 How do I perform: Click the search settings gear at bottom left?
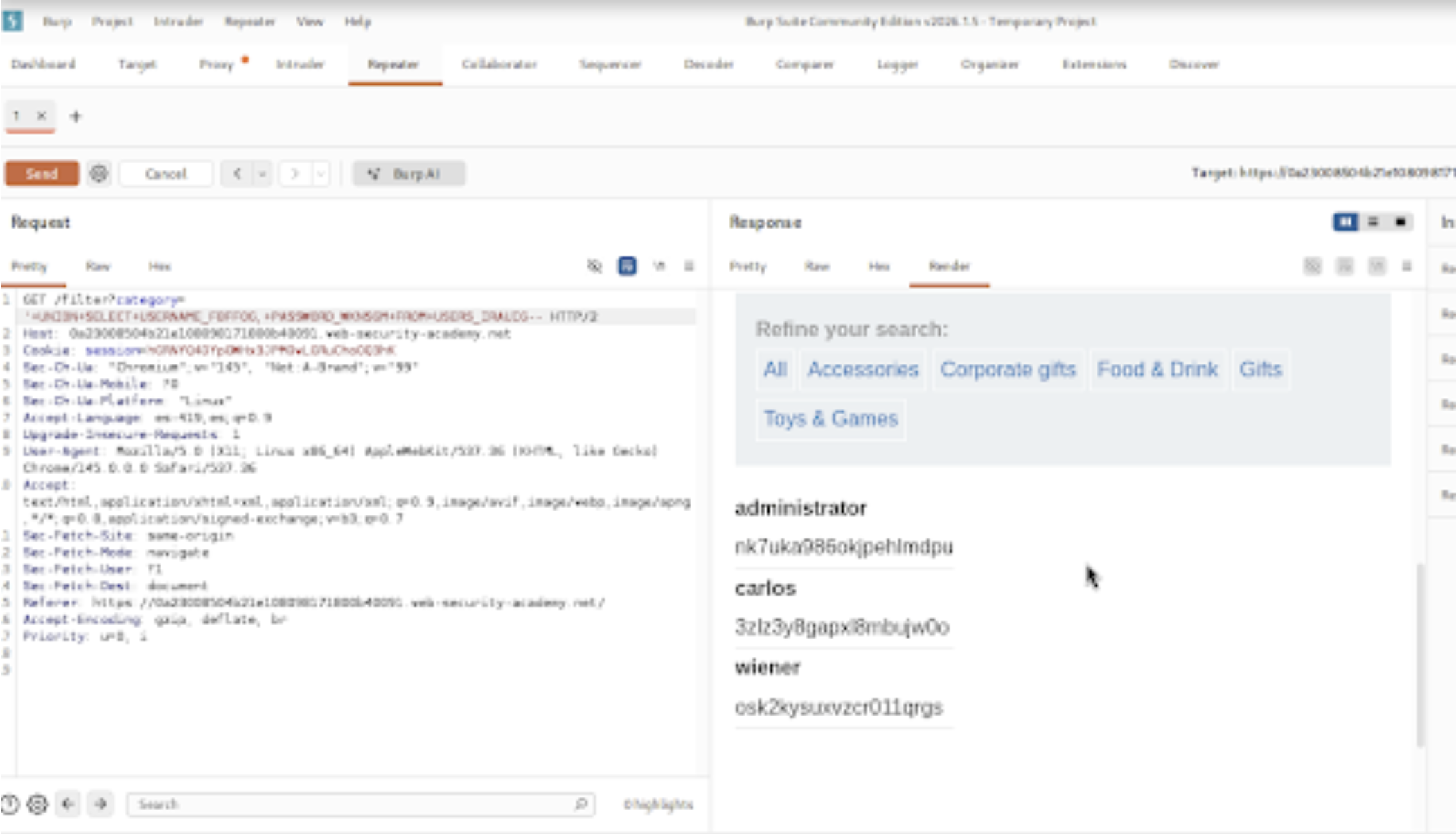(x=37, y=804)
